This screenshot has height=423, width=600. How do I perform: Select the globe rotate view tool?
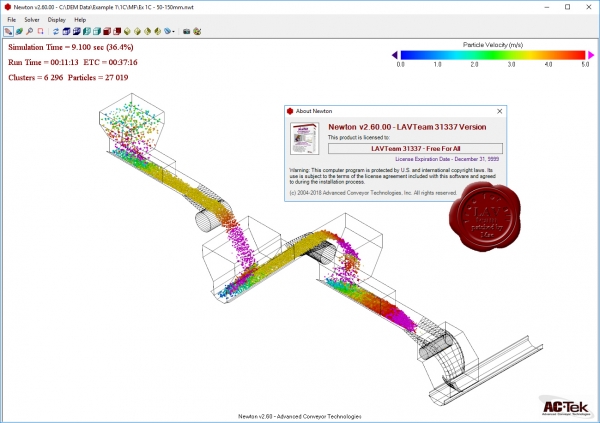19,31
